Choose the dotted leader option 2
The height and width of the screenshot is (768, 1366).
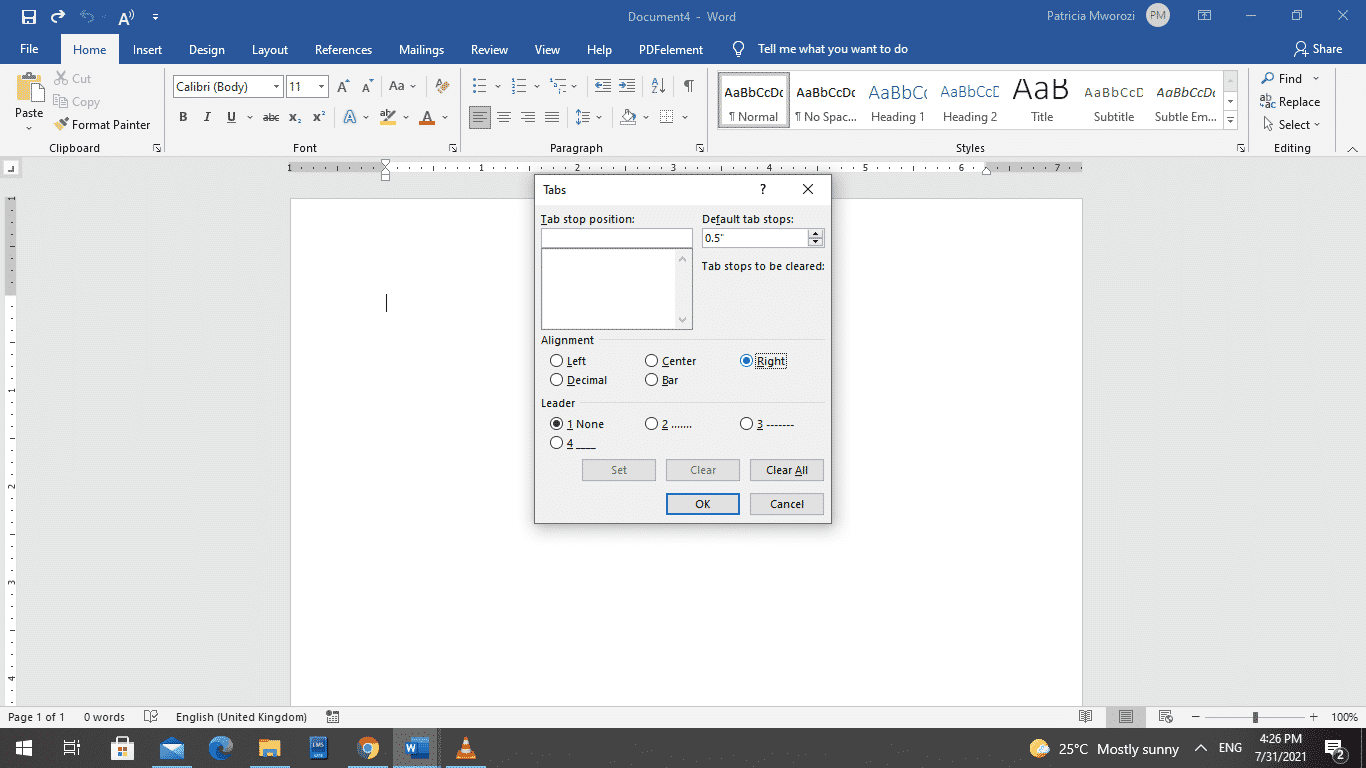pos(651,423)
